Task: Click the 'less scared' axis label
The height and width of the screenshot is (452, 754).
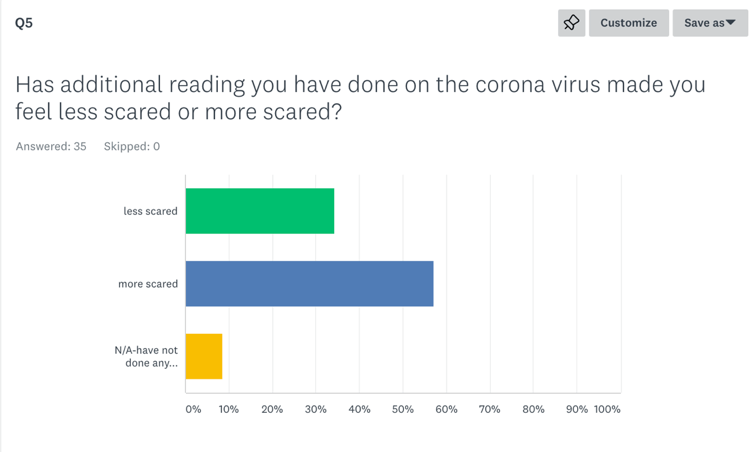Action: (150, 211)
